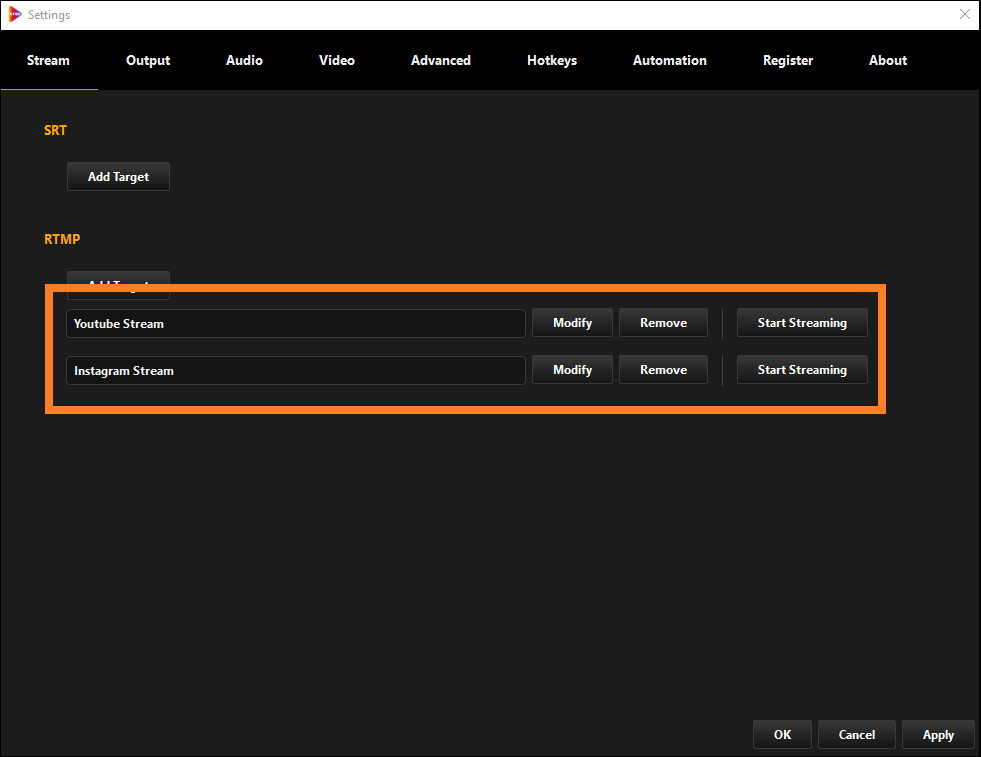Image resolution: width=981 pixels, height=757 pixels.
Task: Open the Register tab
Action: pyautogui.click(x=788, y=61)
